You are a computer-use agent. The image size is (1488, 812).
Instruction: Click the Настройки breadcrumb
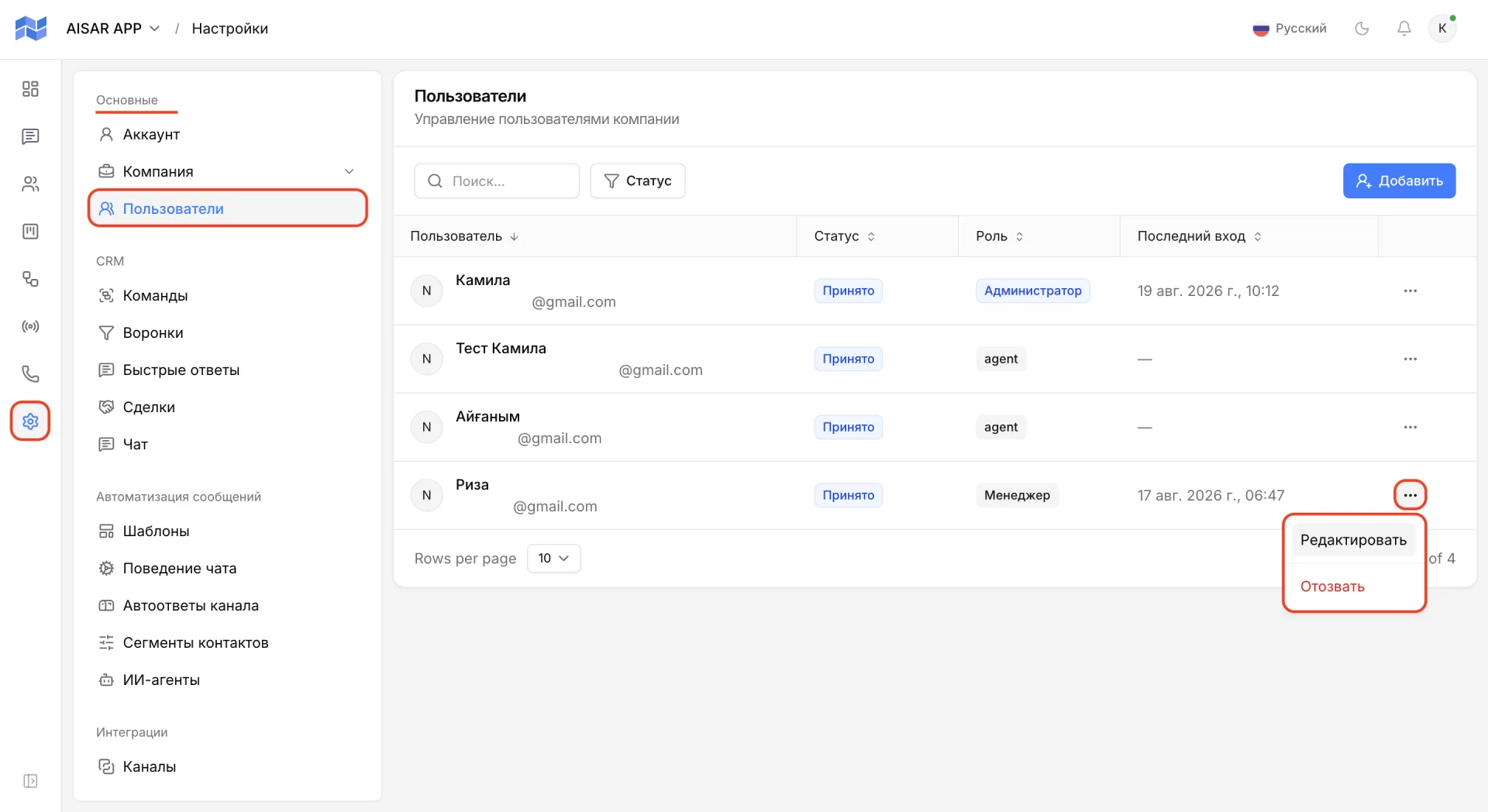click(x=229, y=29)
